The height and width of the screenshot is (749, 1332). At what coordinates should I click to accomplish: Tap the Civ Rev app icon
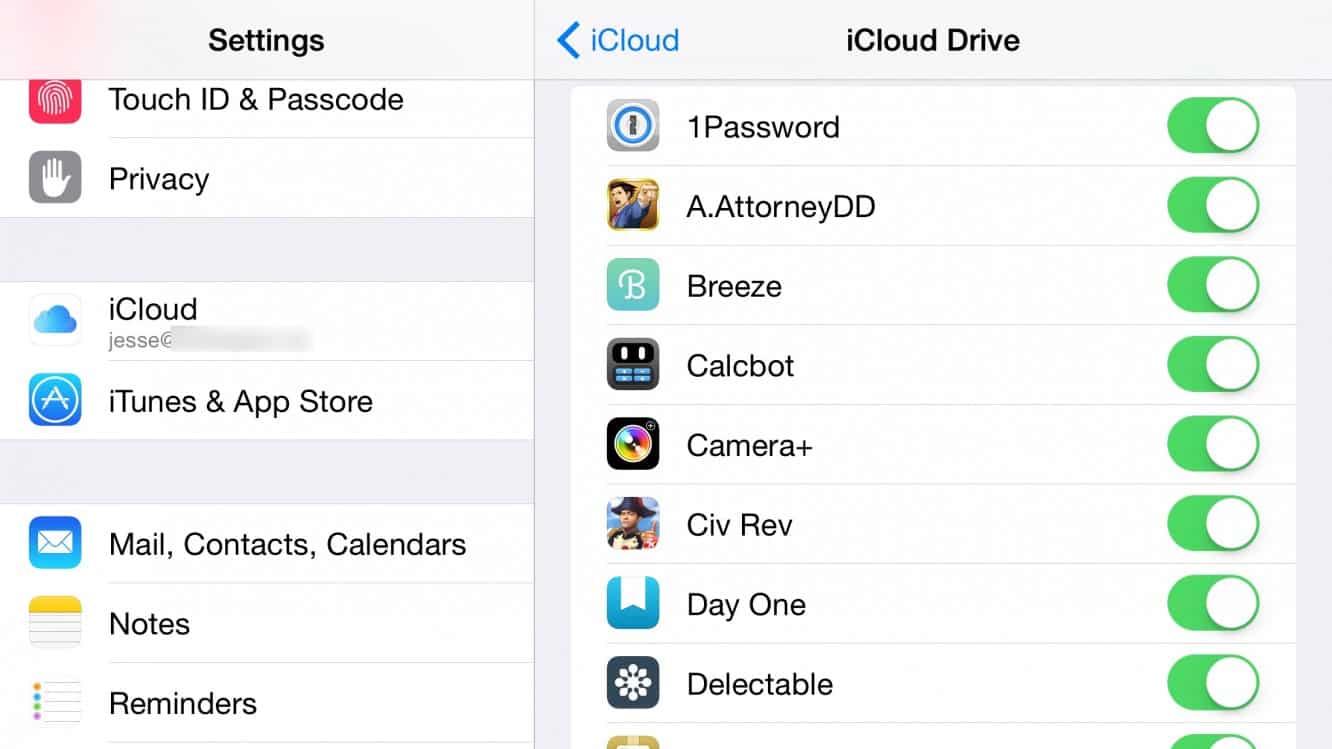tap(633, 524)
